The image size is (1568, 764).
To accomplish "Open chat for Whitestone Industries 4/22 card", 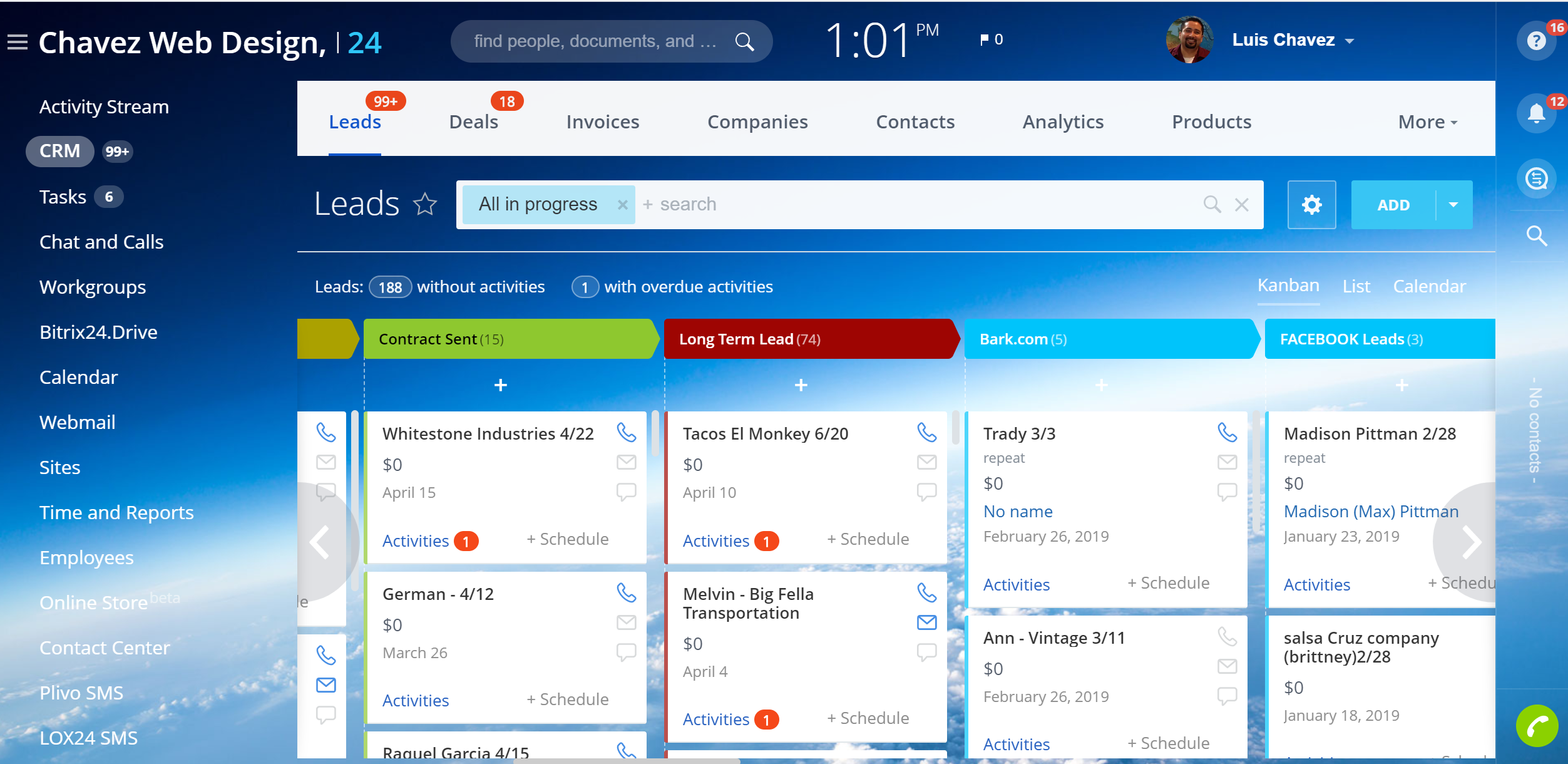I will [x=626, y=492].
